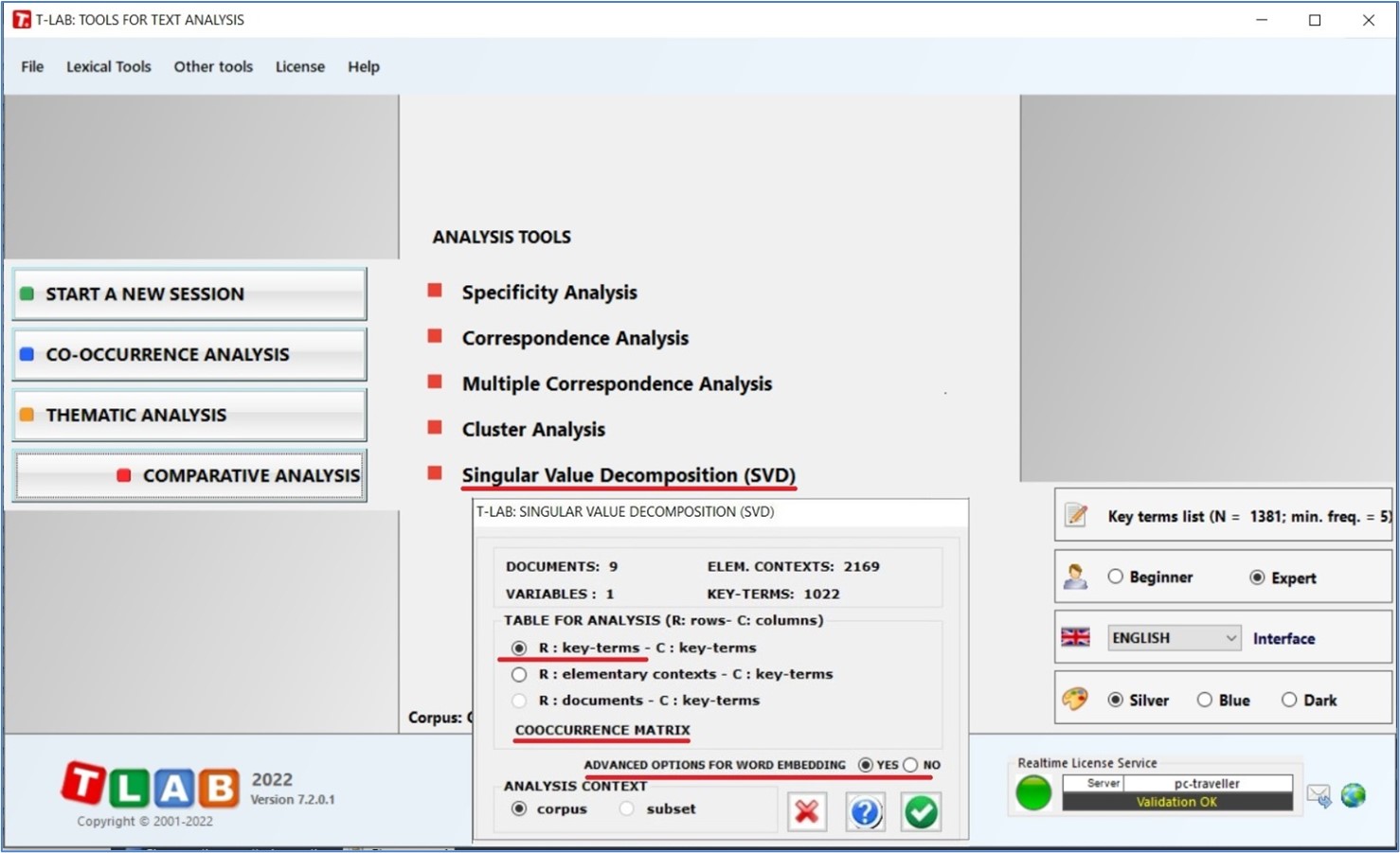Click red square bullet beside Specificity Analysis
1400x853 pixels.
click(435, 291)
